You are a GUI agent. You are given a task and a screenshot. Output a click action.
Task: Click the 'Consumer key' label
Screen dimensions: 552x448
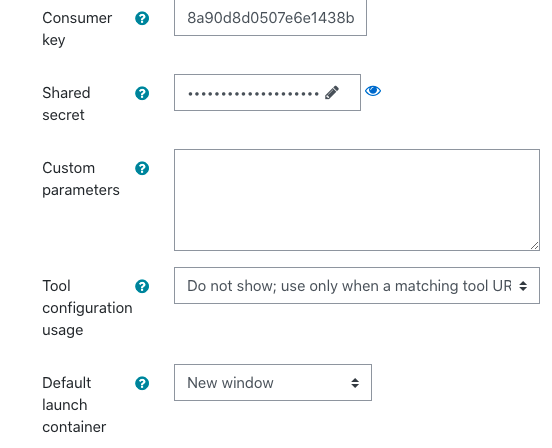click(77, 29)
